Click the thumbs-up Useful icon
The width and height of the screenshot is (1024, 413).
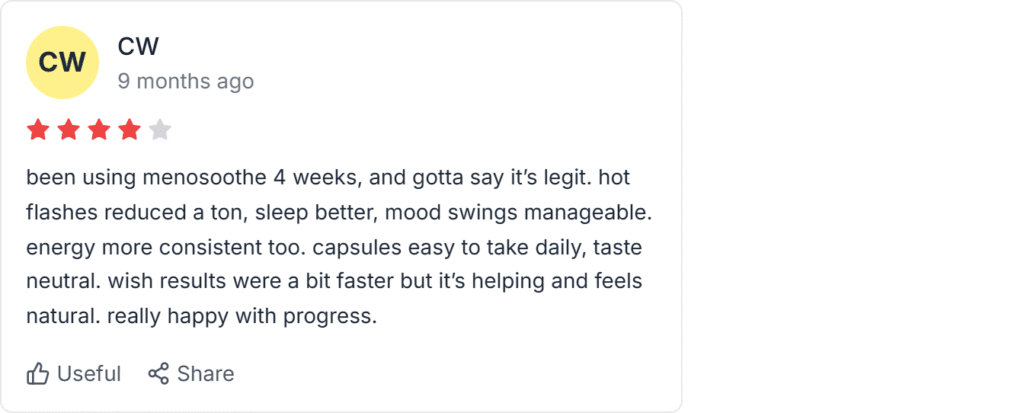coord(38,374)
